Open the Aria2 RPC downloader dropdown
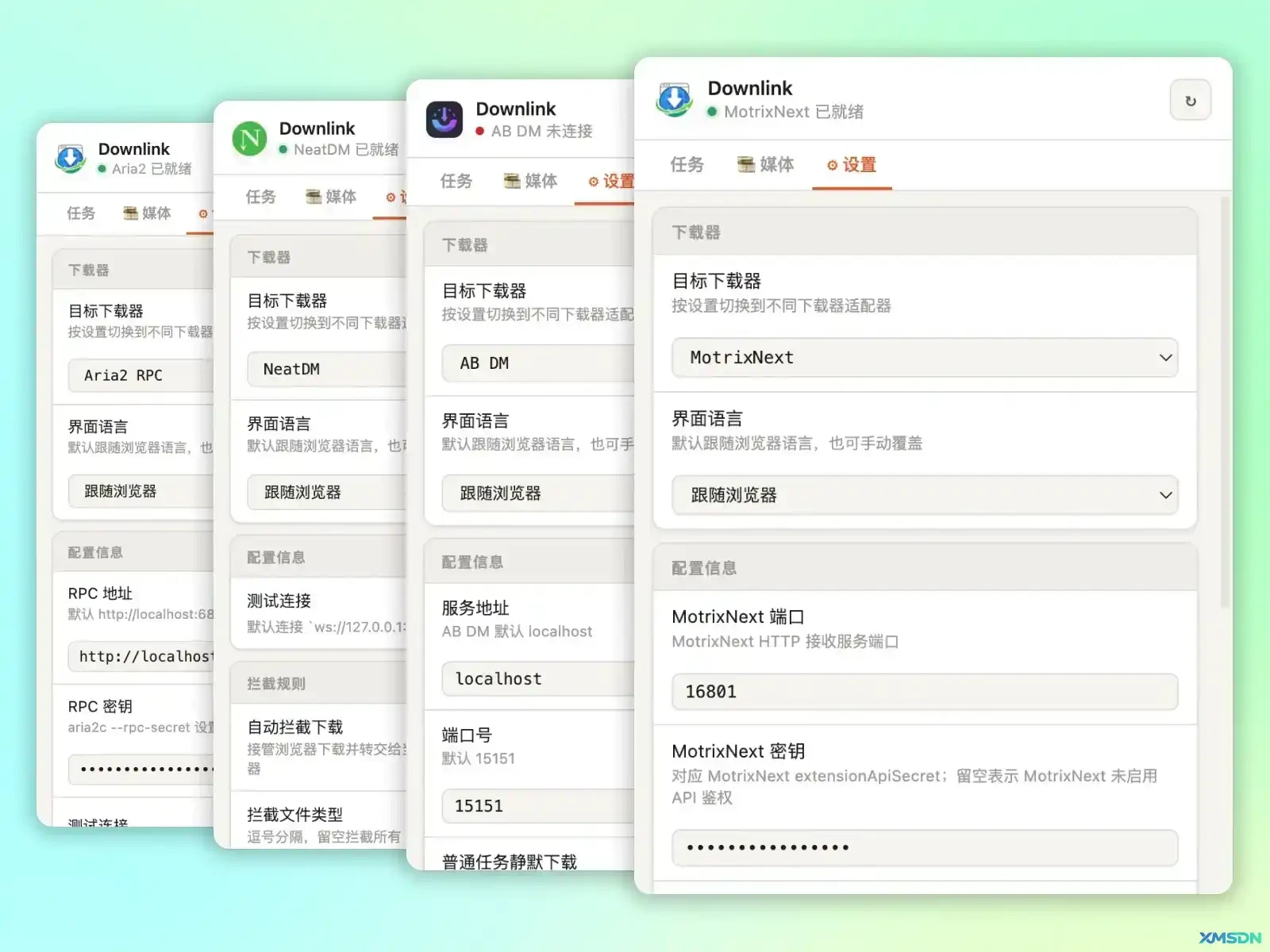This screenshot has height=952, width=1270. [x=141, y=375]
